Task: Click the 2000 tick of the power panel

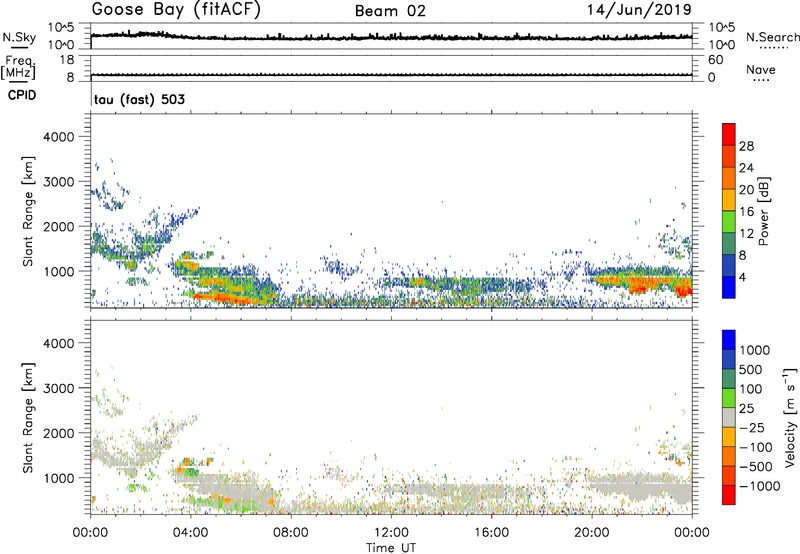Action: point(59,226)
